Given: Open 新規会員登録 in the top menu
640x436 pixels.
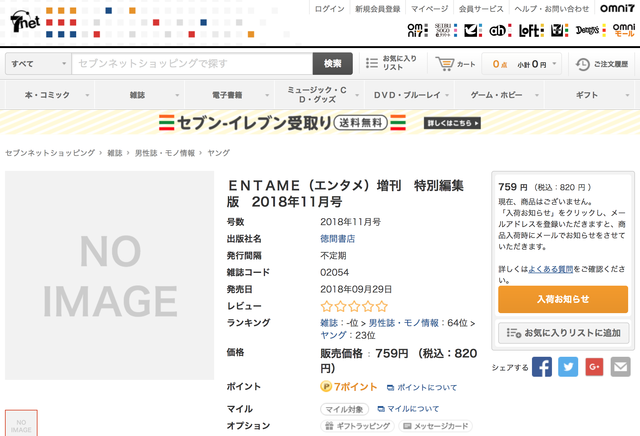Looking at the screenshot, I should (x=378, y=9).
